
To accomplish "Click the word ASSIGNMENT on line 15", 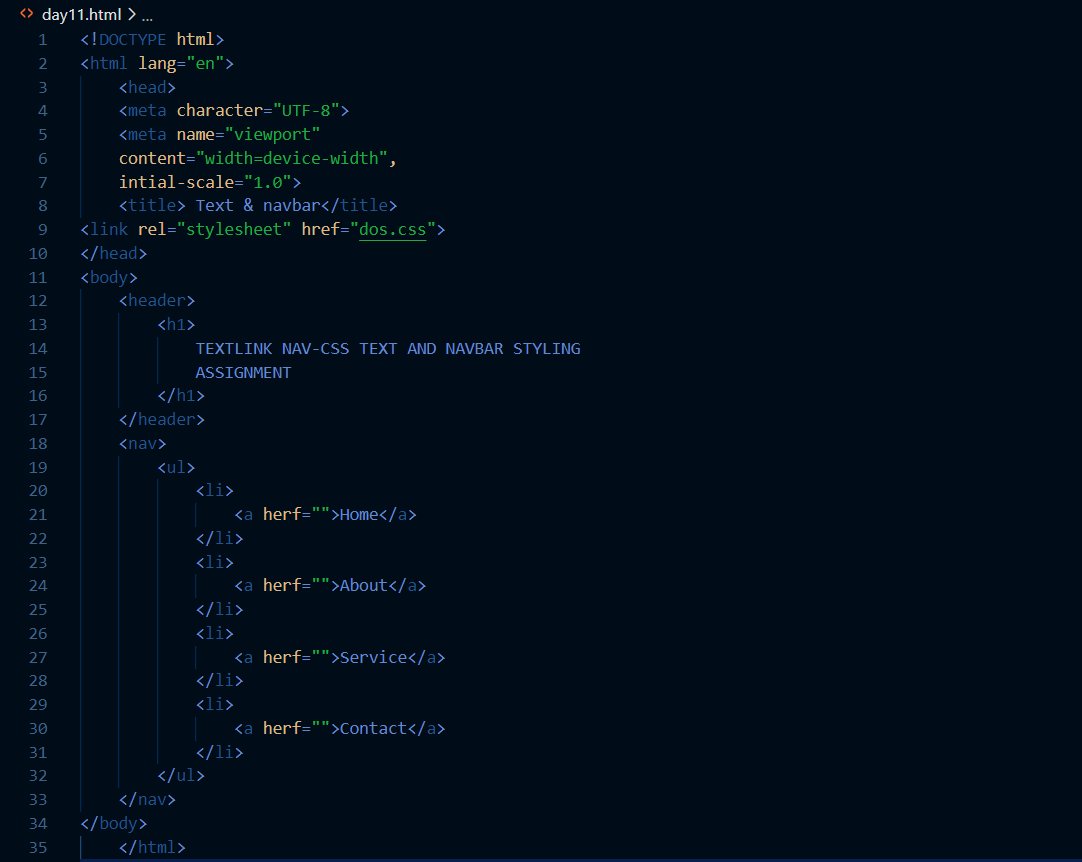I will pos(243,373).
